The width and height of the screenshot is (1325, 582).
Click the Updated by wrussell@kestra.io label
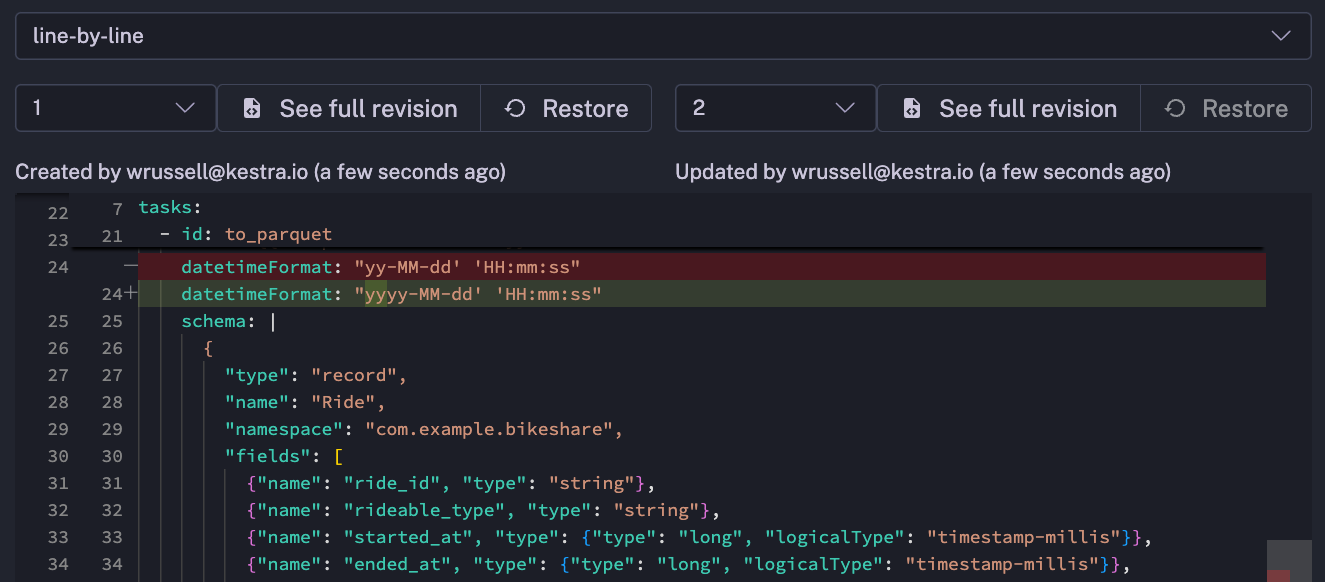[x=922, y=171]
